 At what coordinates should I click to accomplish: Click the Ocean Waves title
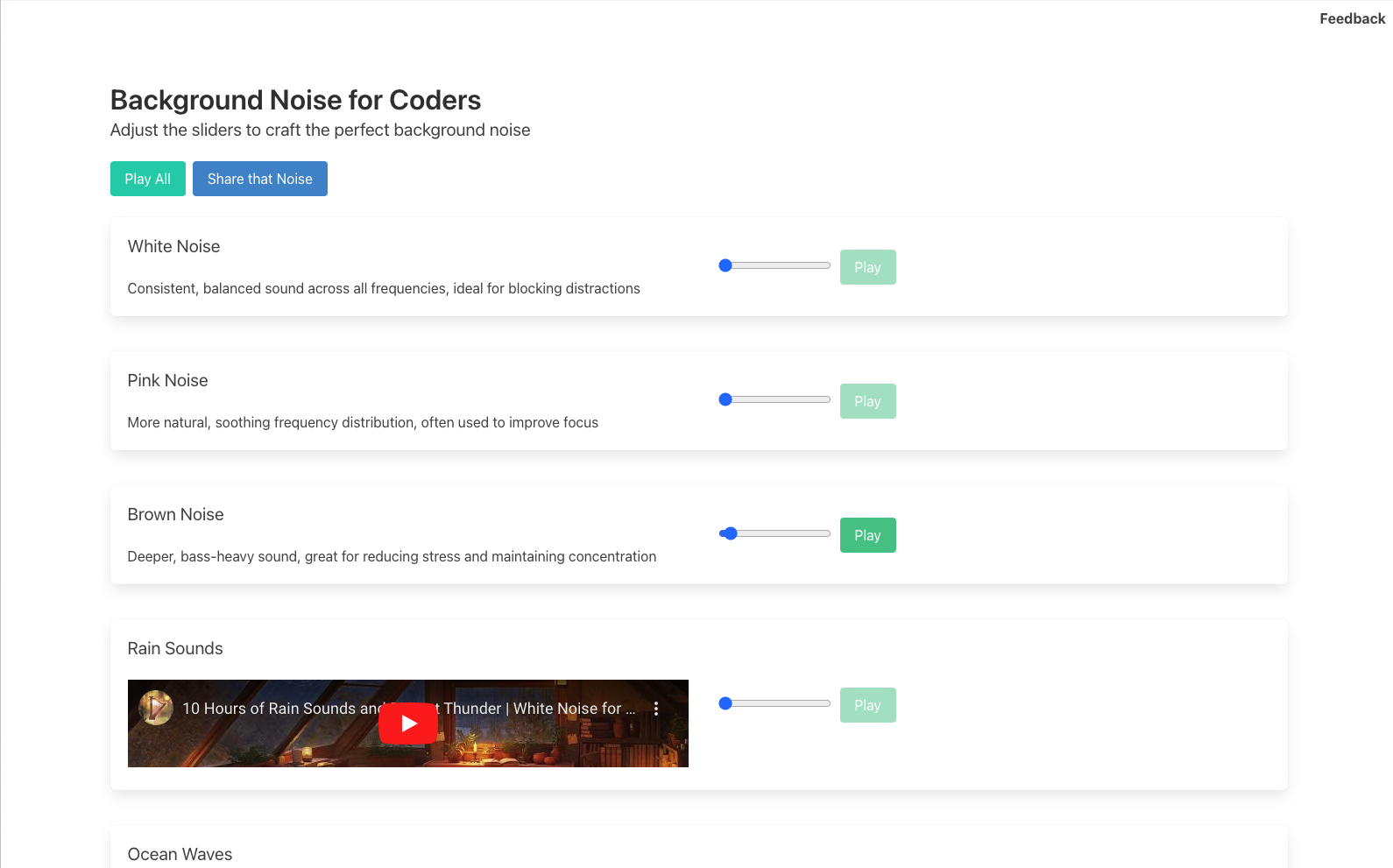point(180,854)
